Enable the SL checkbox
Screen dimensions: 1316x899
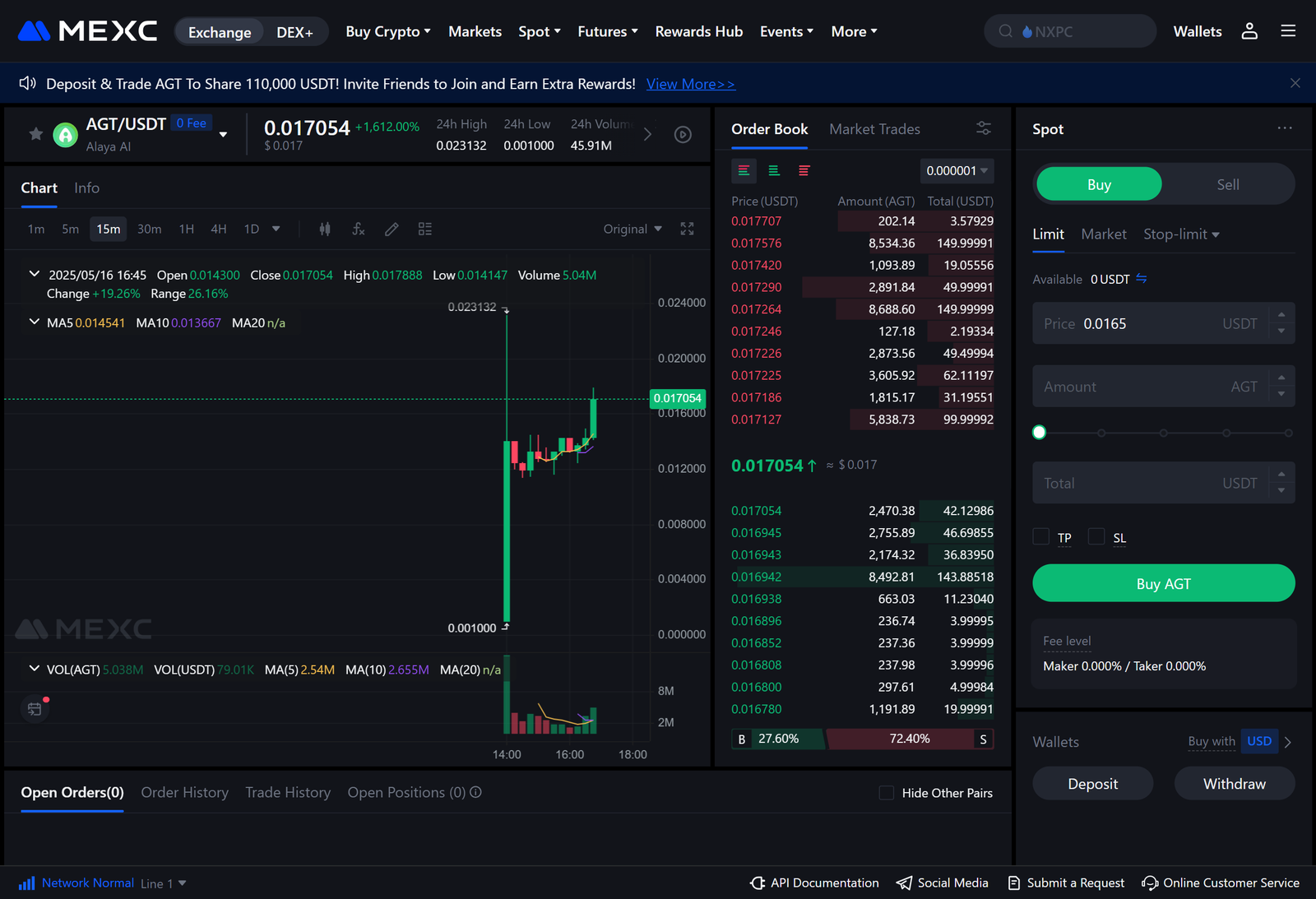1096,535
